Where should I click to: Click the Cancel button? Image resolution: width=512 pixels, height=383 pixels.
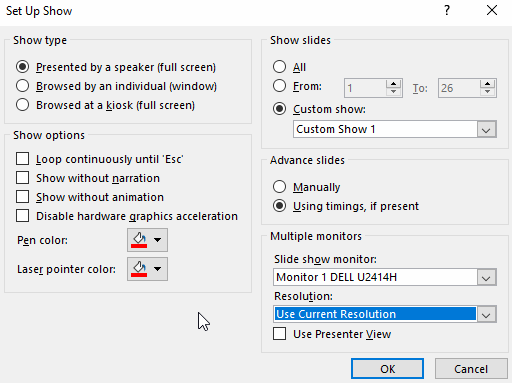click(x=471, y=369)
